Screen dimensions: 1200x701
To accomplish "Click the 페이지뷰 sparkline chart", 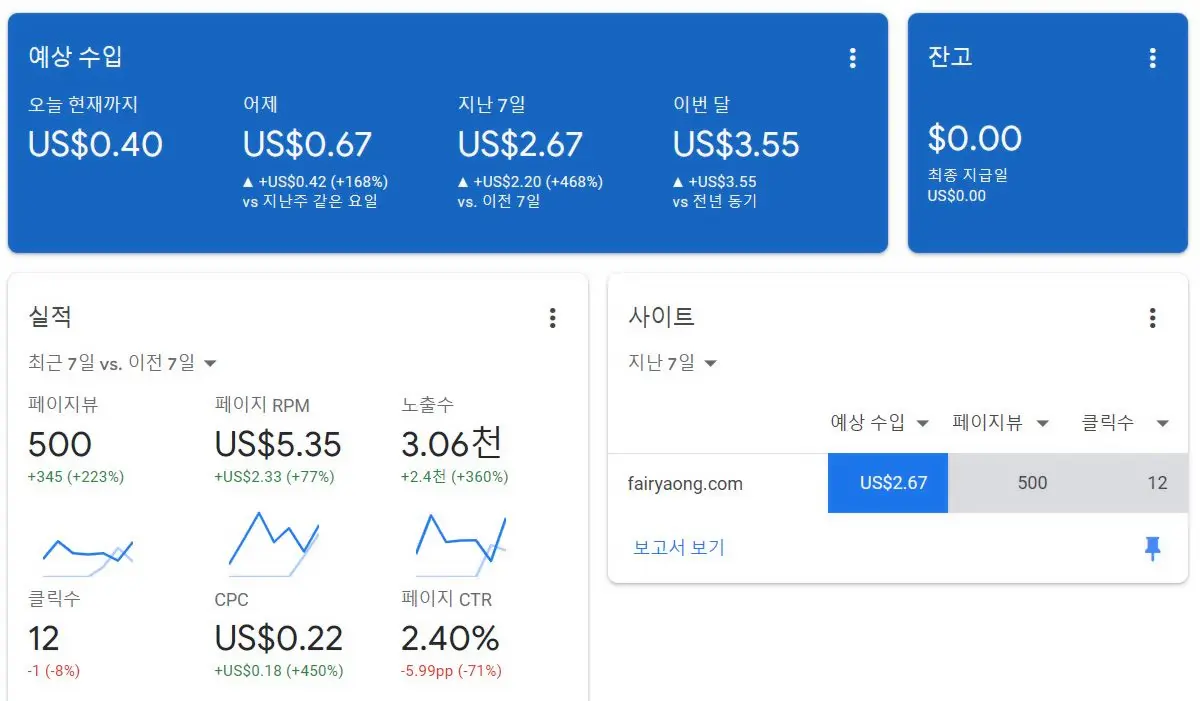I will 88,548.
